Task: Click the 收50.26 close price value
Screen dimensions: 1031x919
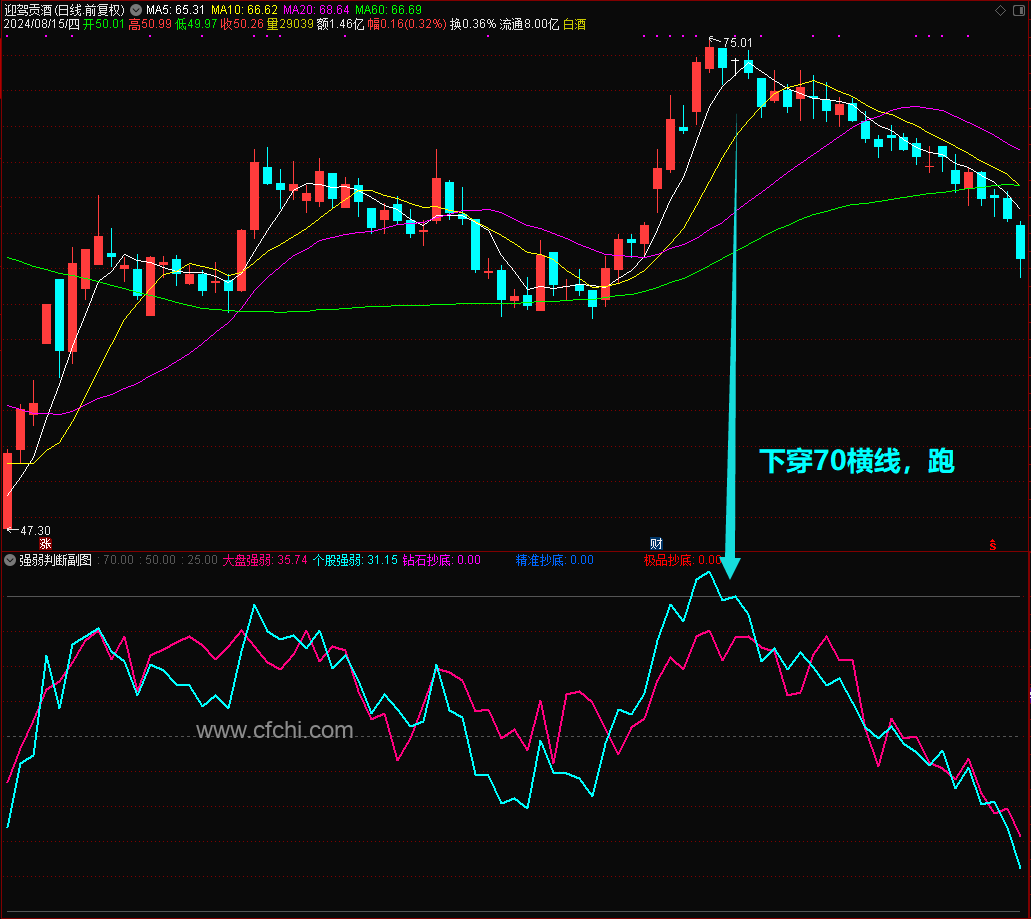Action: click(x=242, y=24)
